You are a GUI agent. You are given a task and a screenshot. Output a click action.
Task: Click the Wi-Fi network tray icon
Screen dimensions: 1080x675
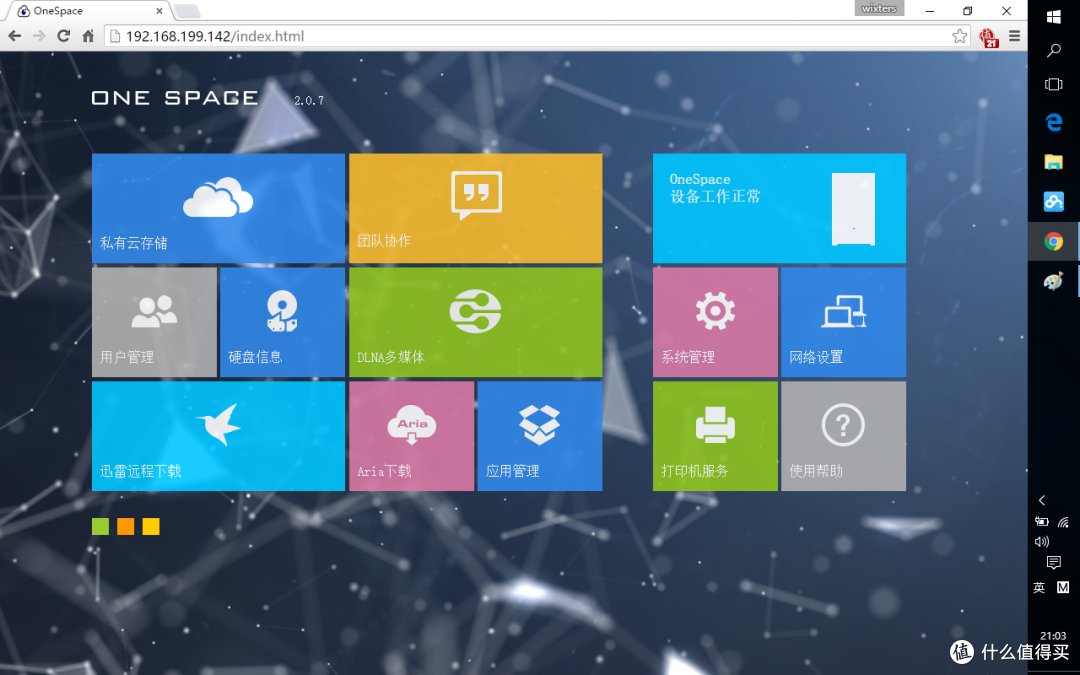[x=1063, y=522]
